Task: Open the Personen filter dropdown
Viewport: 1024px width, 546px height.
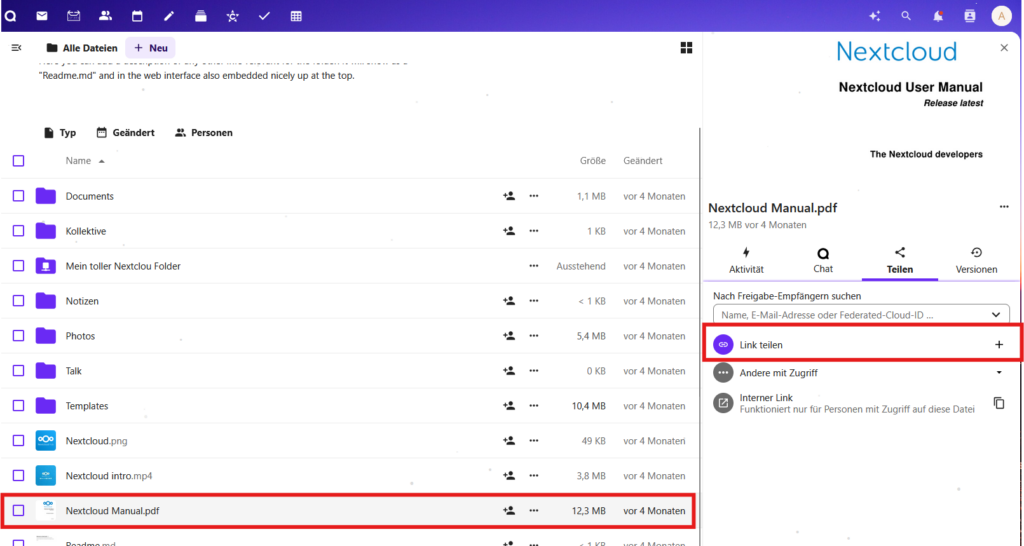Action: (x=204, y=133)
